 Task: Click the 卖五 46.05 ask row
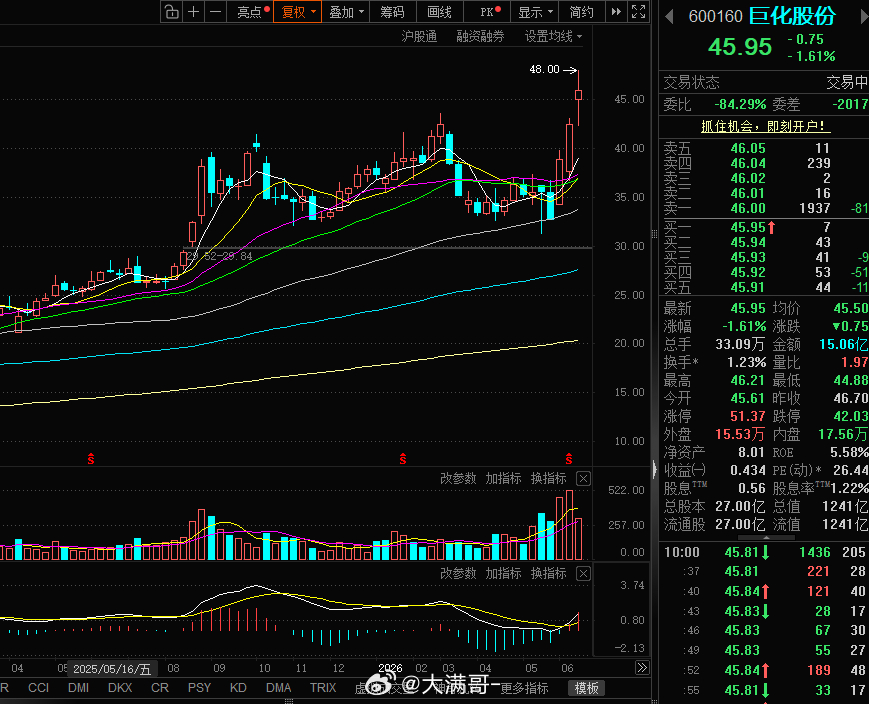(764, 148)
